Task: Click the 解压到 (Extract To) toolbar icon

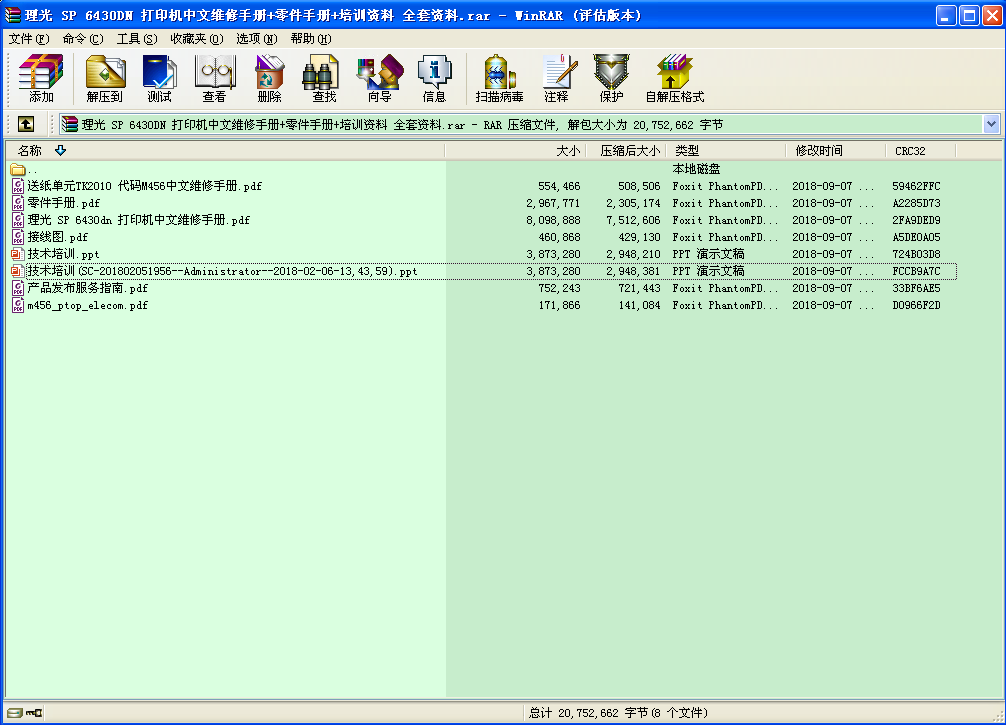Action: [105, 78]
